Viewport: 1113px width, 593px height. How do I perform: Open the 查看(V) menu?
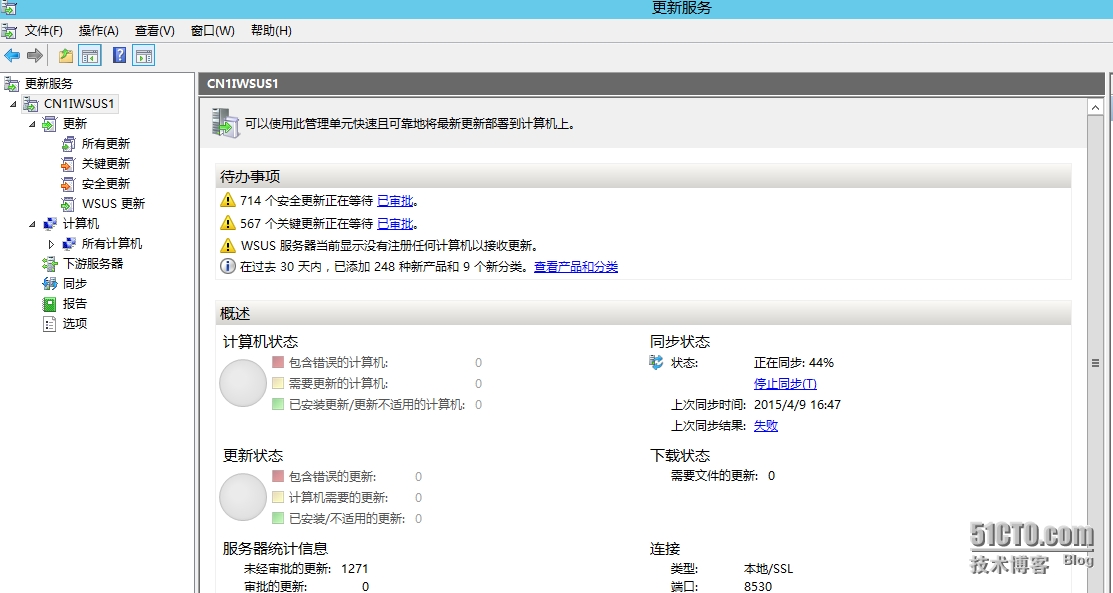click(155, 31)
